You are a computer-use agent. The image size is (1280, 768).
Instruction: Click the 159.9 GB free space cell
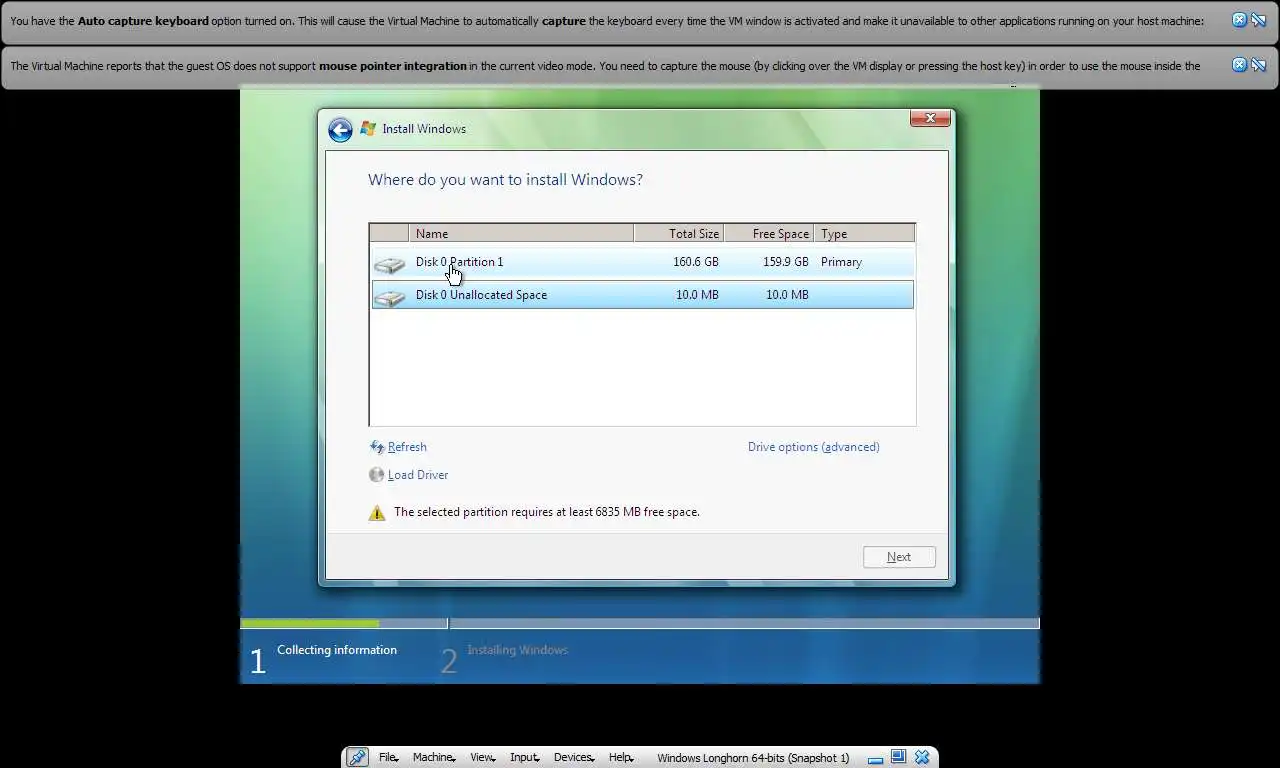coord(786,262)
